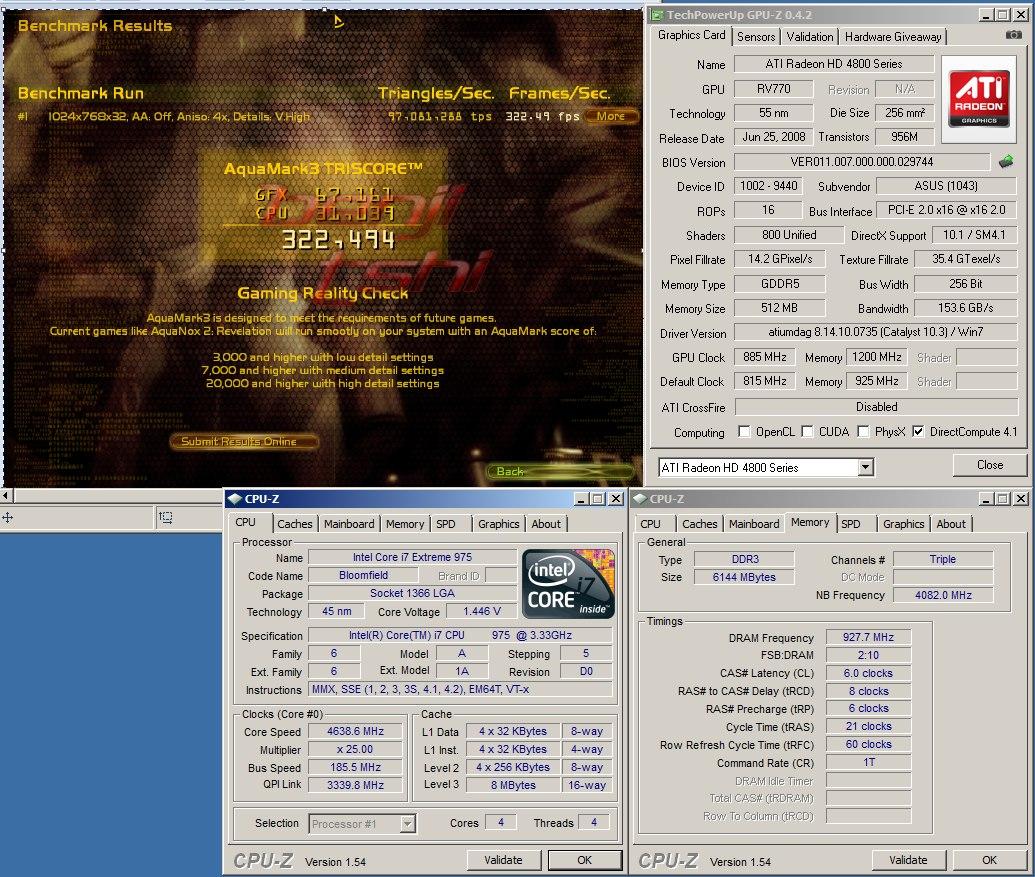Open Caches tab in right CPU-Z window
This screenshot has width=1035, height=877.
[700, 524]
